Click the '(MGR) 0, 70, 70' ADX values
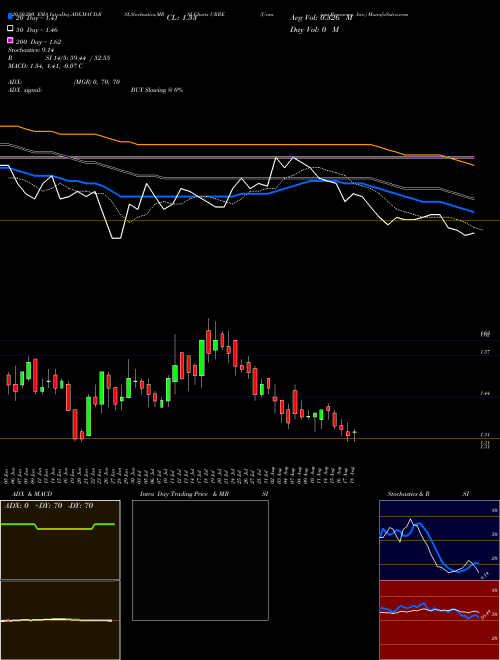The height and width of the screenshot is (660, 500). pyautogui.click(x=97, y=82)
